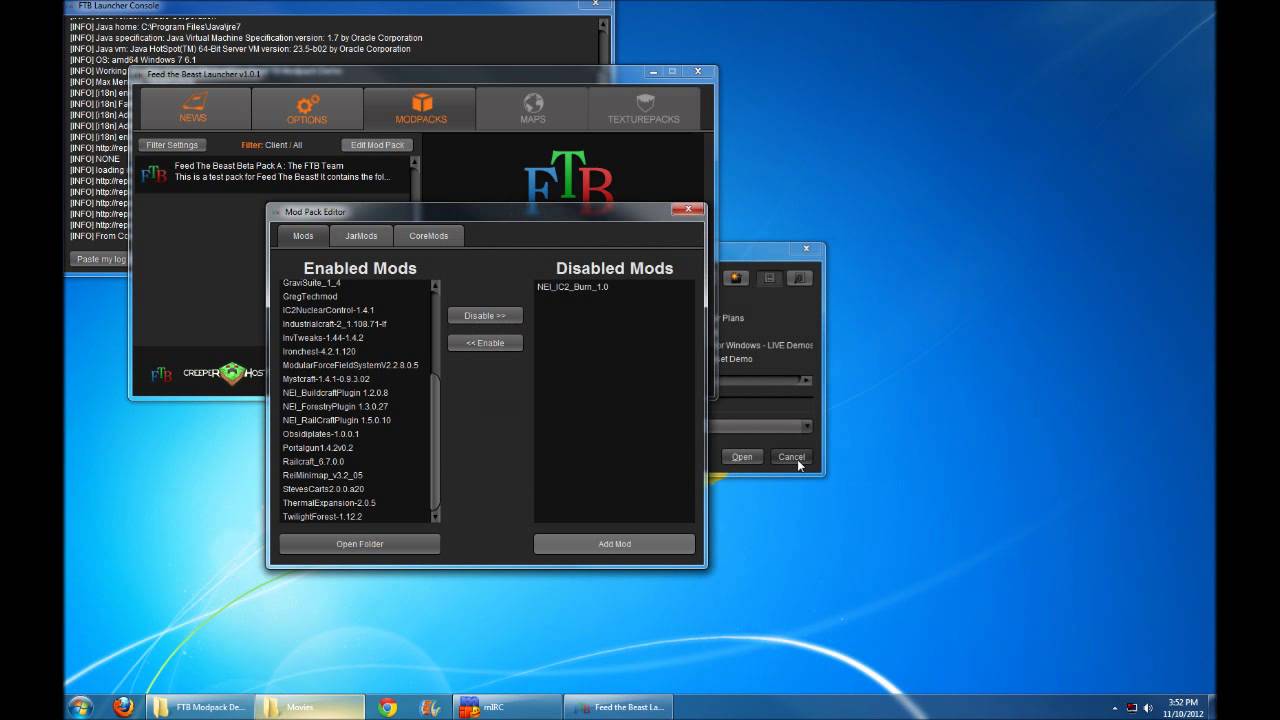
Task: Click right scroll arrow in file dialog
Action: click(807, 381)
